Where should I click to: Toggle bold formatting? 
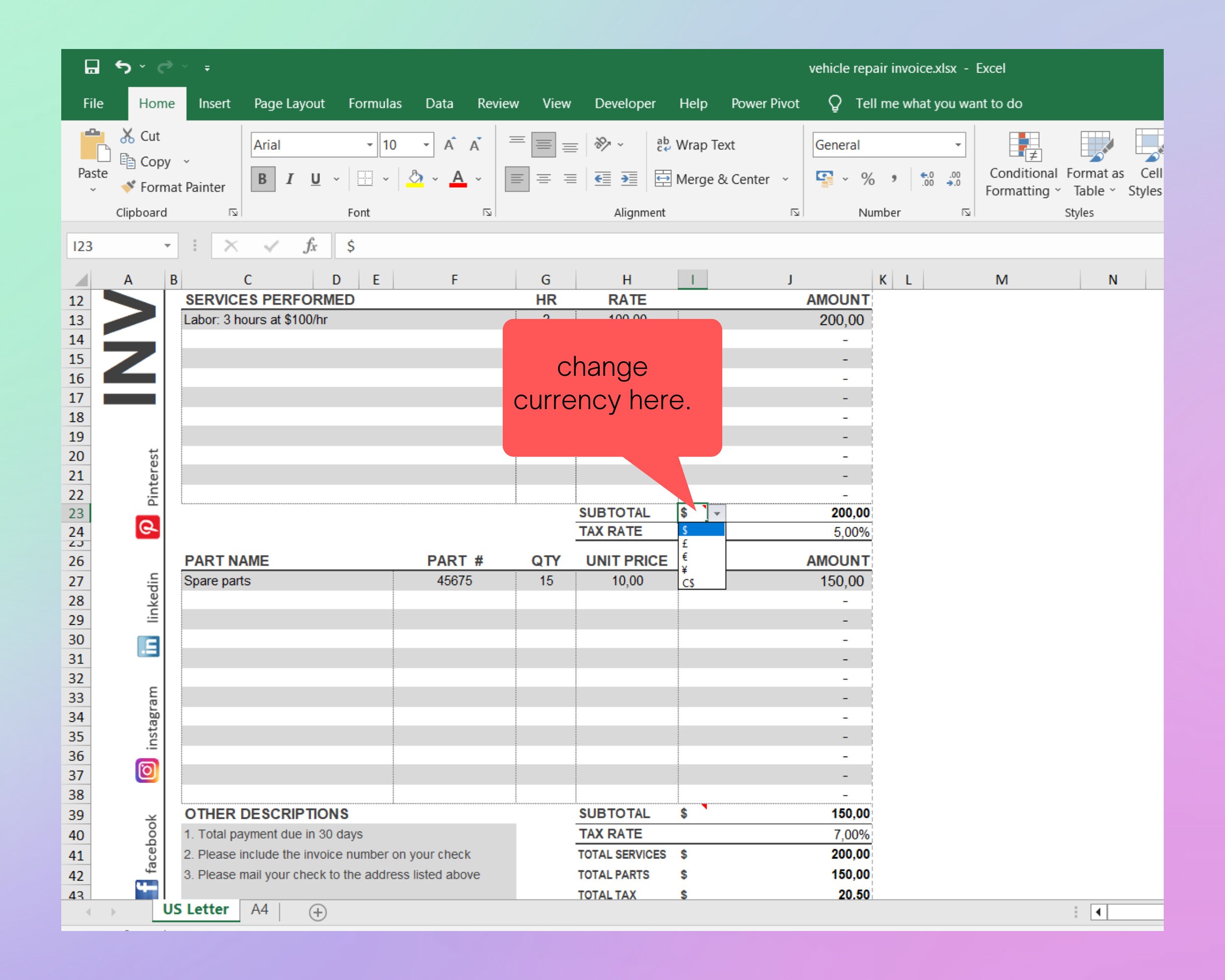[262, 179]
